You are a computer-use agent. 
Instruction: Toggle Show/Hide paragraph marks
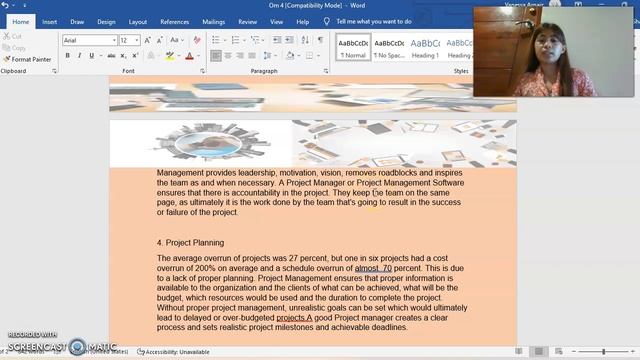(x=320, y=40)
